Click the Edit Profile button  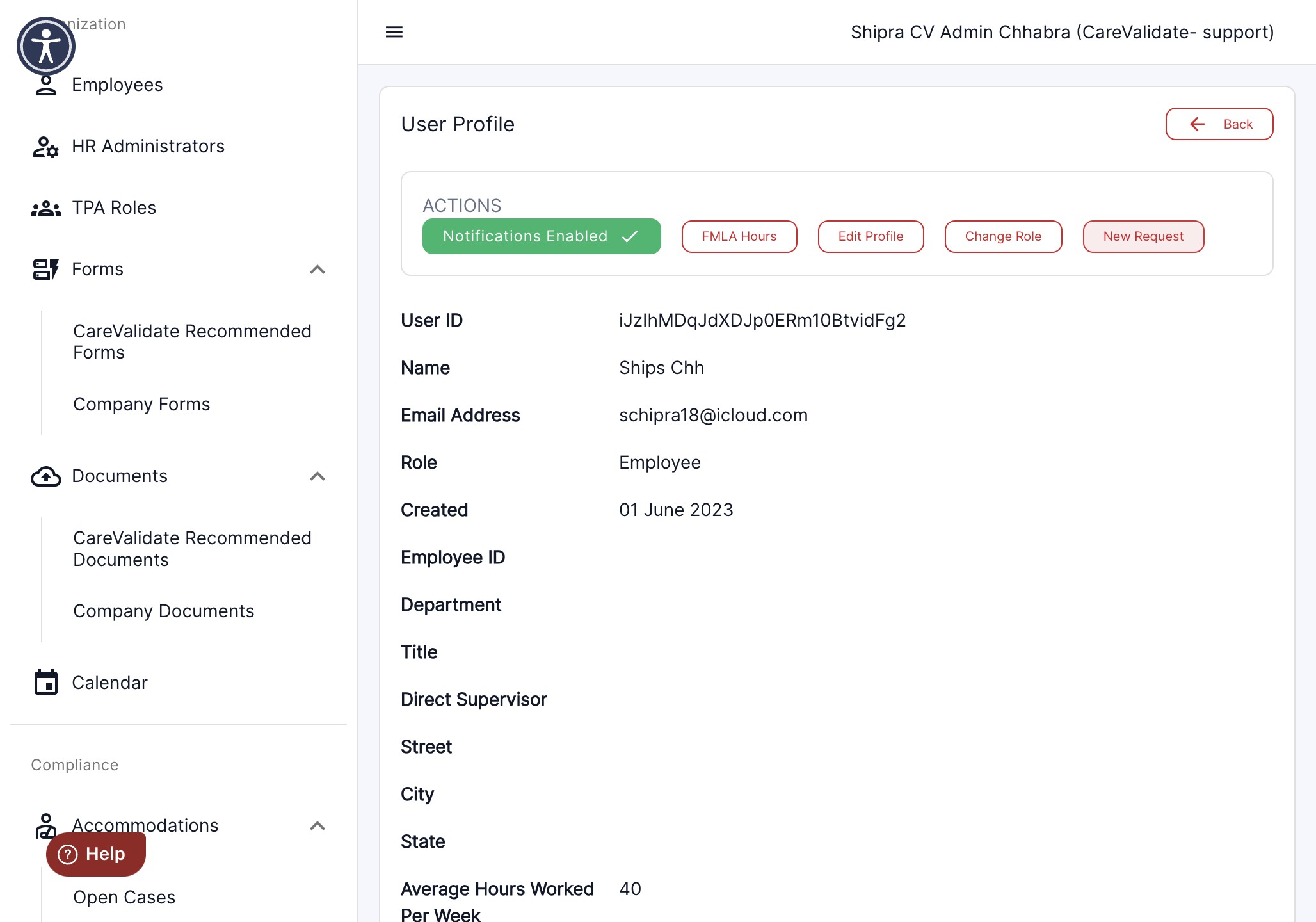tap(871, 236)
